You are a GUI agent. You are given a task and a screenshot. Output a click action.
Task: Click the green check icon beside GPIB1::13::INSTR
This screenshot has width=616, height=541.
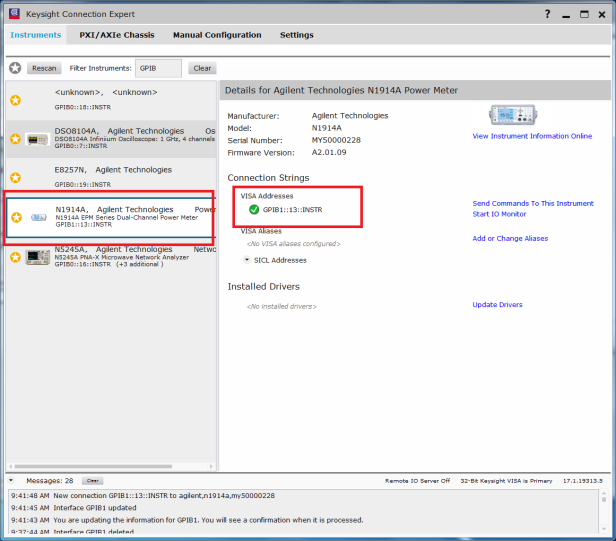tap(254, 210)
